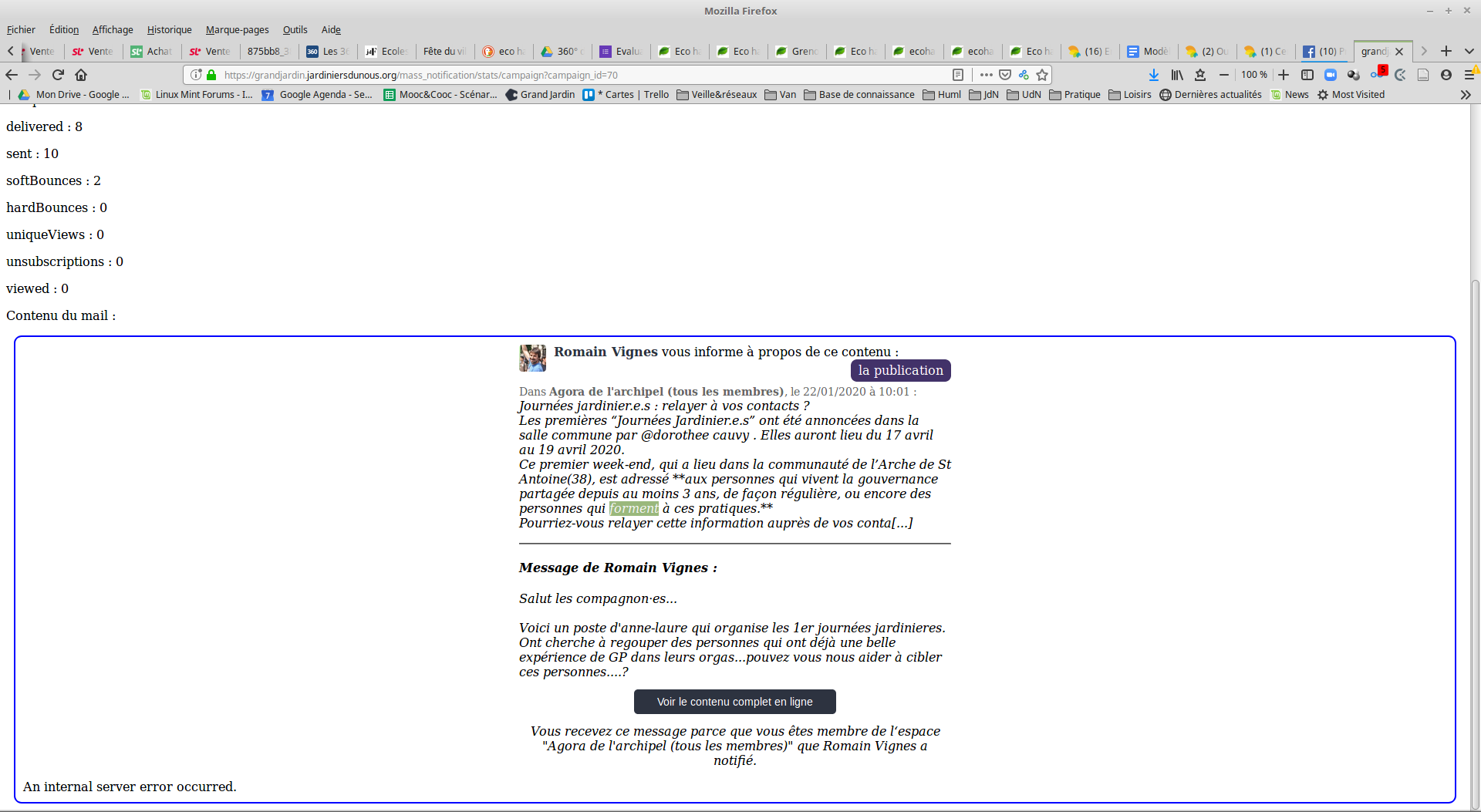Reload the current page
Image resolution: width=1481 pixels, height=812 pixels.
(x=58, y=75)
